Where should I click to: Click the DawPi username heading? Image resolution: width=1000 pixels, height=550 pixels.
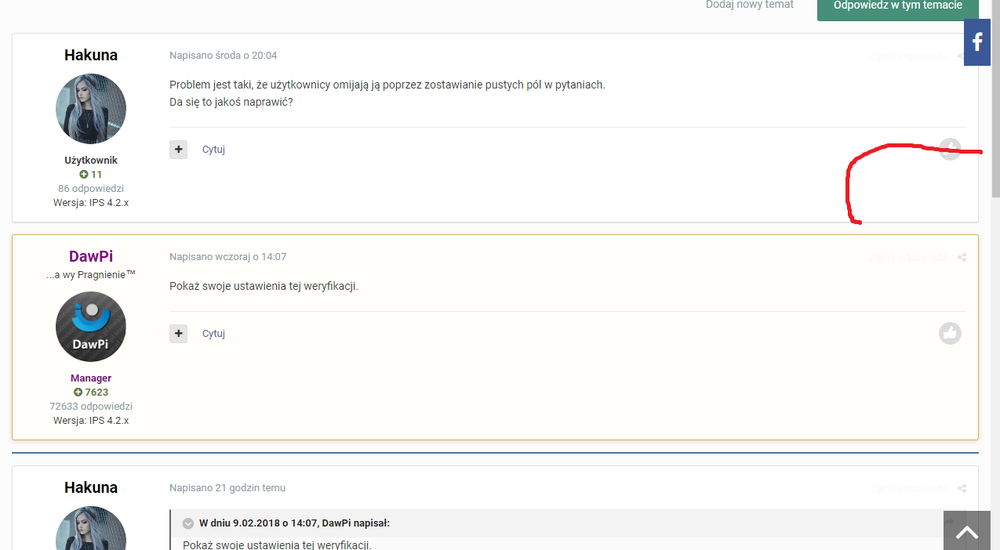(91, 256)
